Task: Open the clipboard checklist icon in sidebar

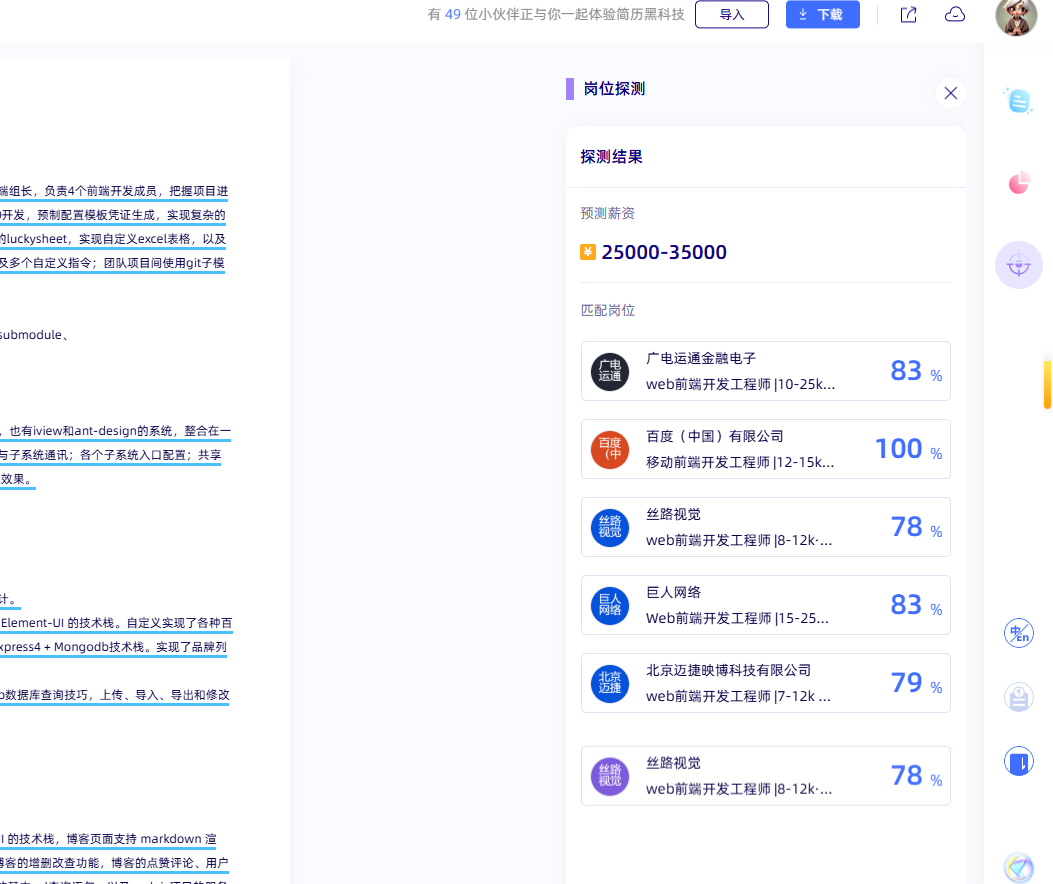Action: [1018, 697]
